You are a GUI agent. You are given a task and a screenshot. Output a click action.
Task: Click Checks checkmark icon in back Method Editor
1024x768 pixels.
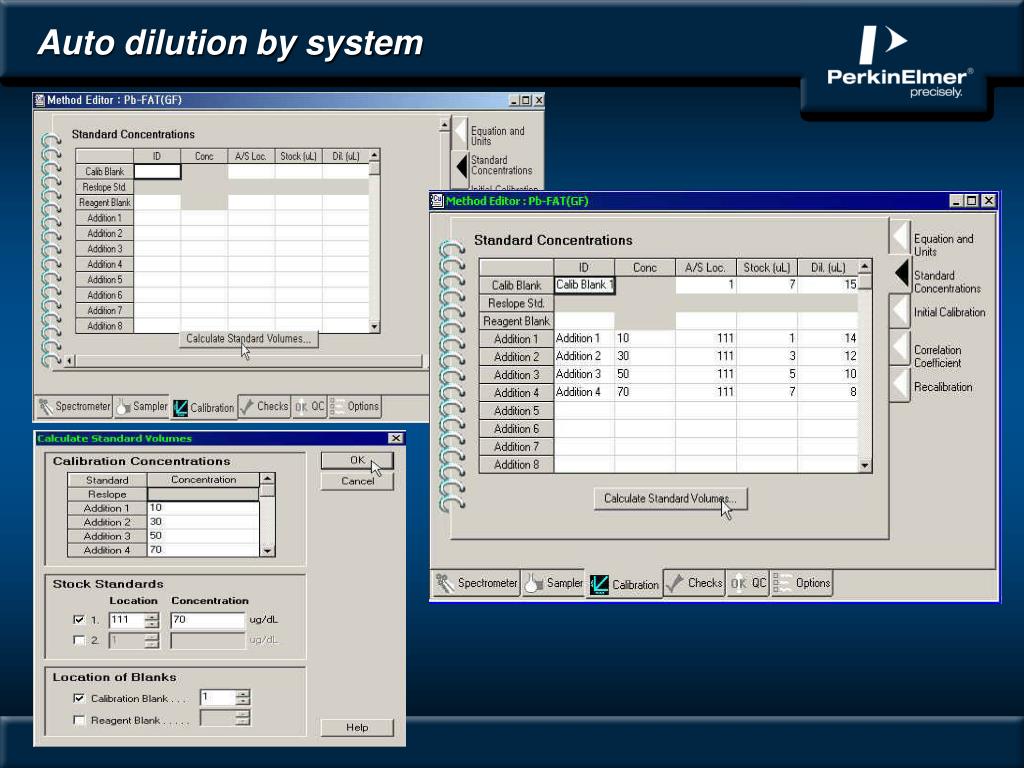click(x=247, y=406)
